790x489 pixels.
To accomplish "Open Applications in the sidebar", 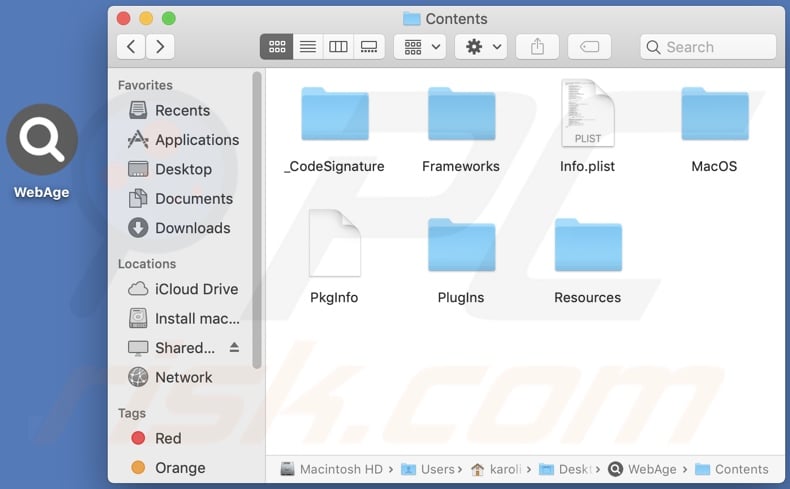I will [183, 139].
